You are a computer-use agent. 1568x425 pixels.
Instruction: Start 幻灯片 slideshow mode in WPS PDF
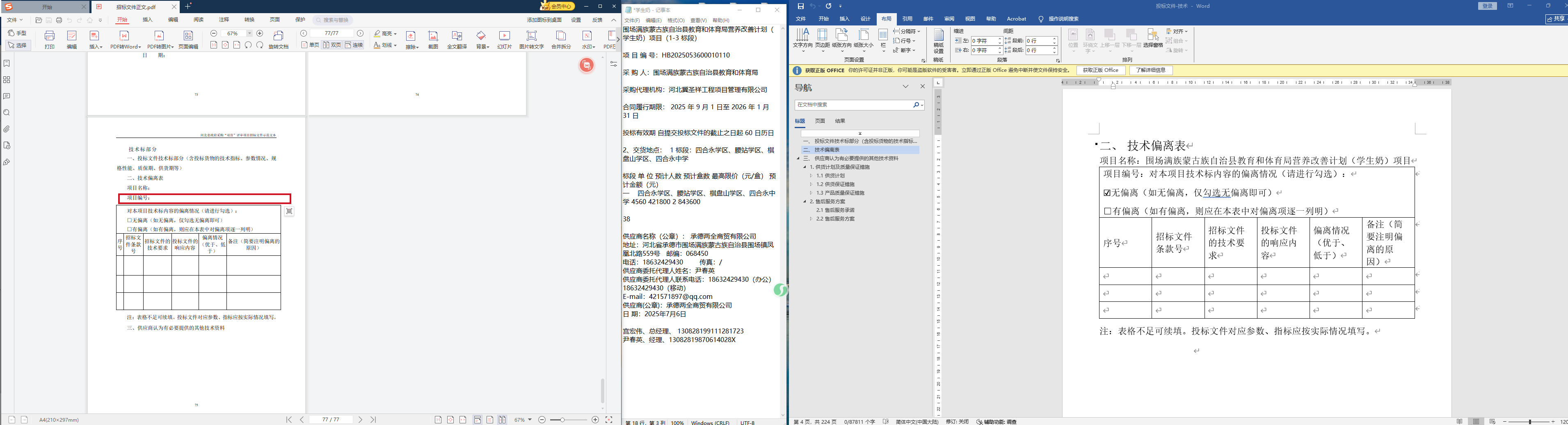click(505, 36)
